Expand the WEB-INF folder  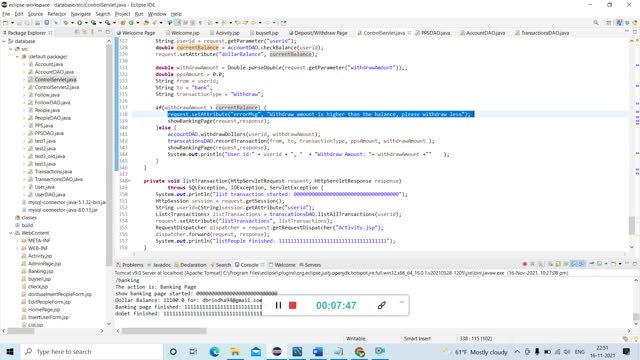(x=17, y=248)
